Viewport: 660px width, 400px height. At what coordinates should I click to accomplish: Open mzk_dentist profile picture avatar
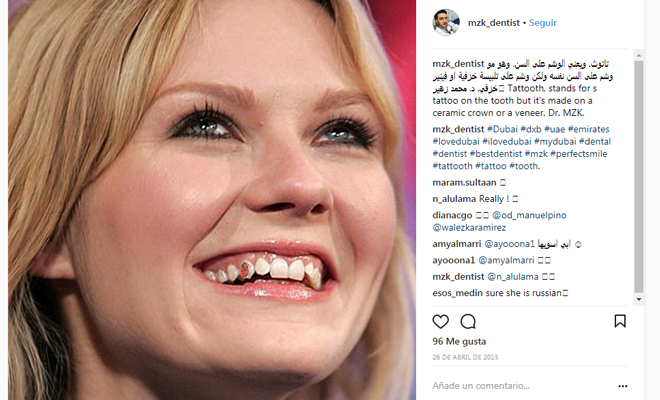coord(446,22)
